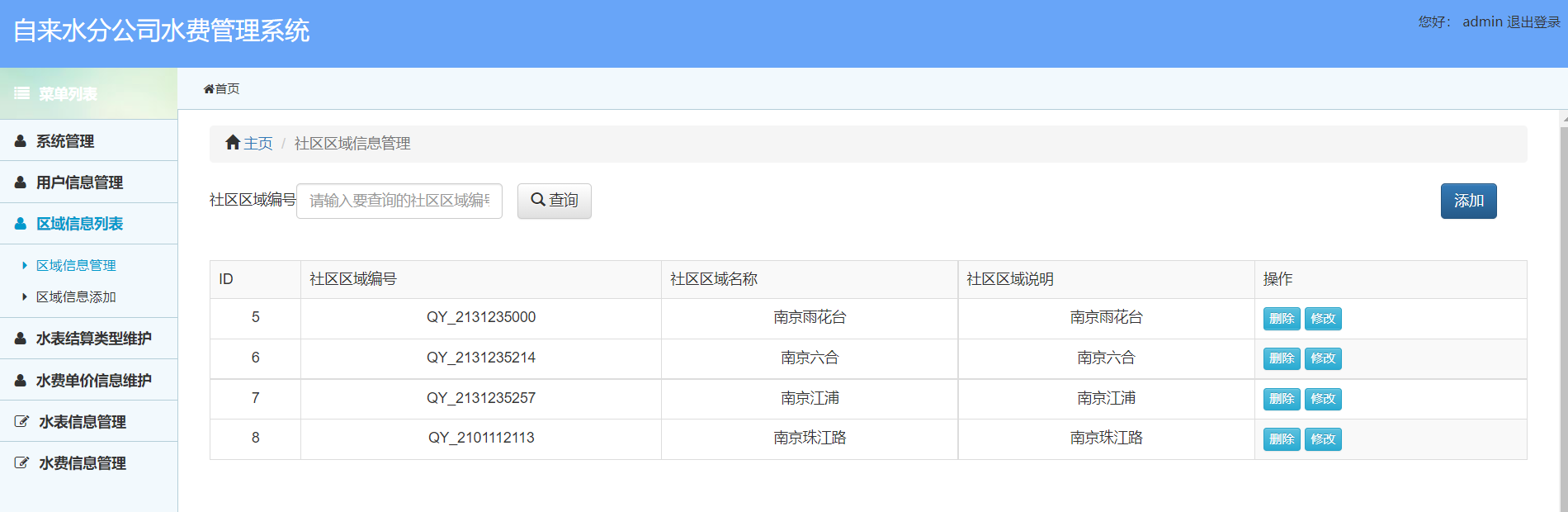This screenshot has height=512, width=1568.
Task: Modify the row QY_2131235000
Action: pos(1323,319)
